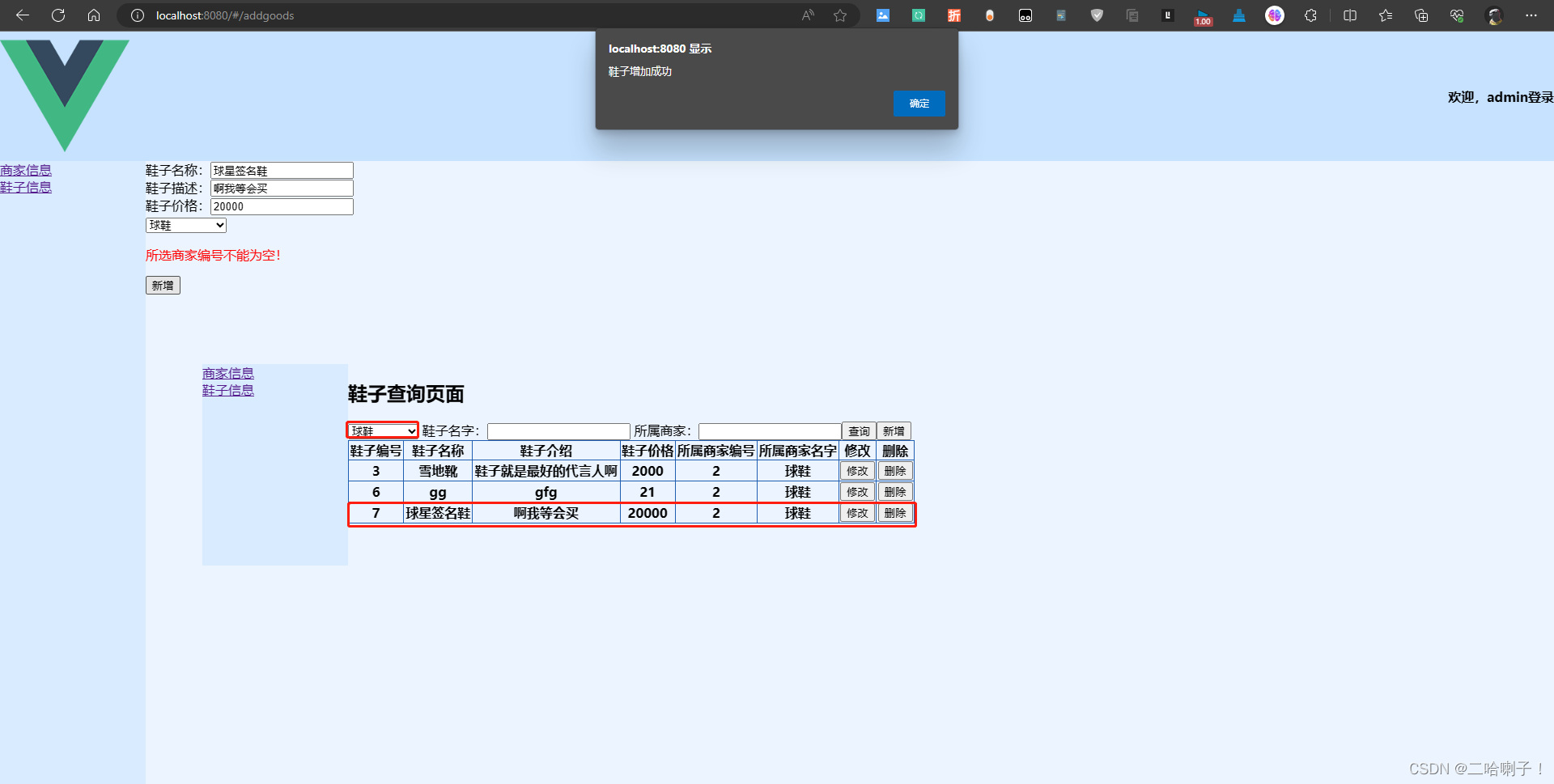Click the 鞋子价格 column header
Screen dimensions: 1554x784
pyautogui.click(x=647, y=451)
